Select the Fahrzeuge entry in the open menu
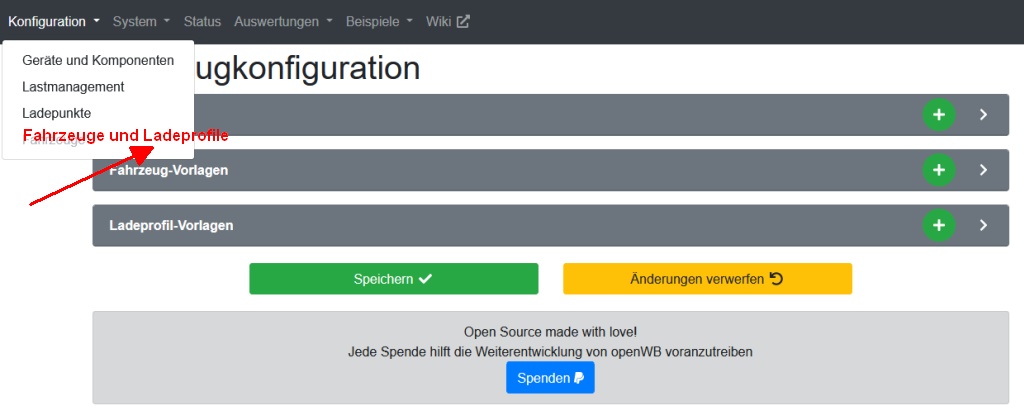 click(x=50, y=141)
